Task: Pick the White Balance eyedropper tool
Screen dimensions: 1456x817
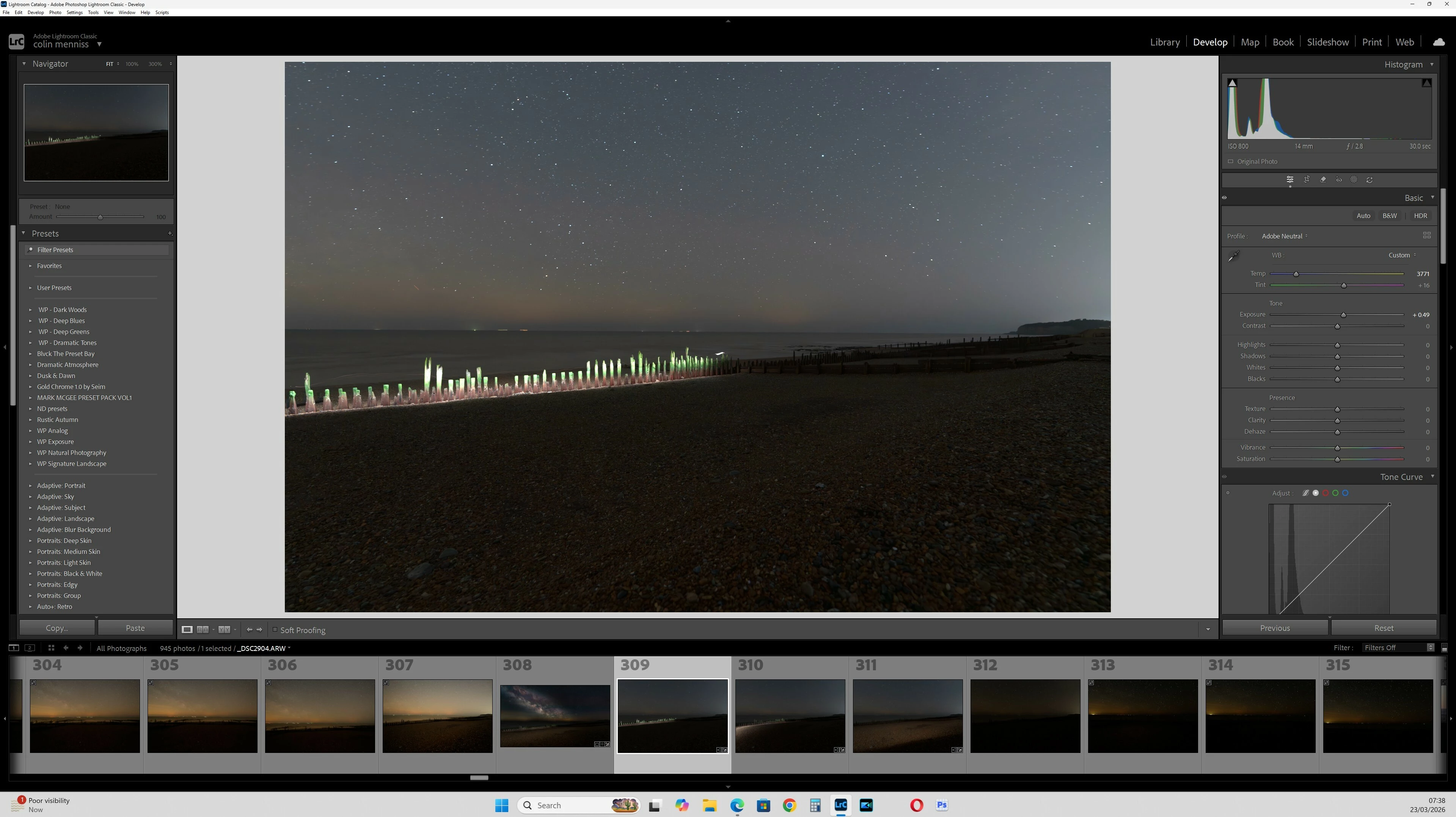Action: (x=1234, y=256)
